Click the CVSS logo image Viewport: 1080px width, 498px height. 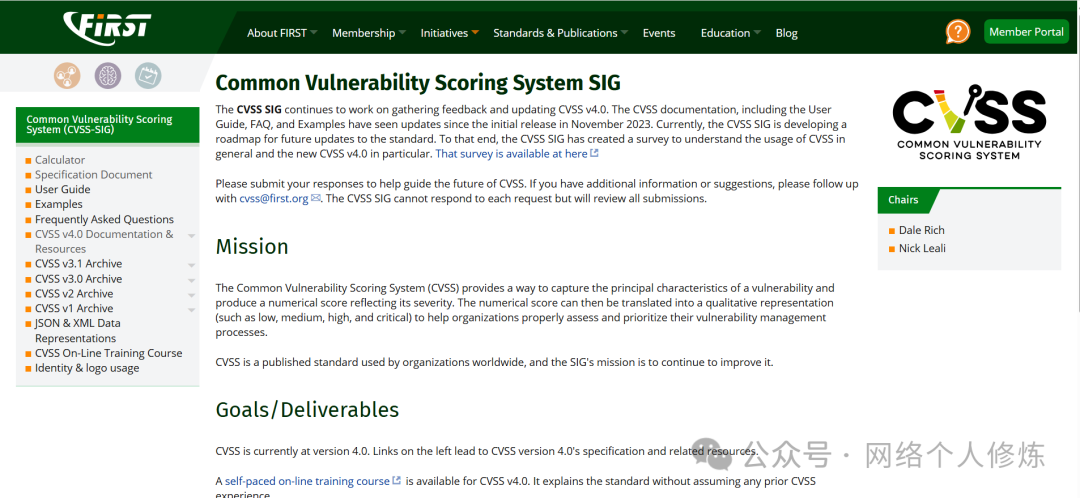(969, 123)
